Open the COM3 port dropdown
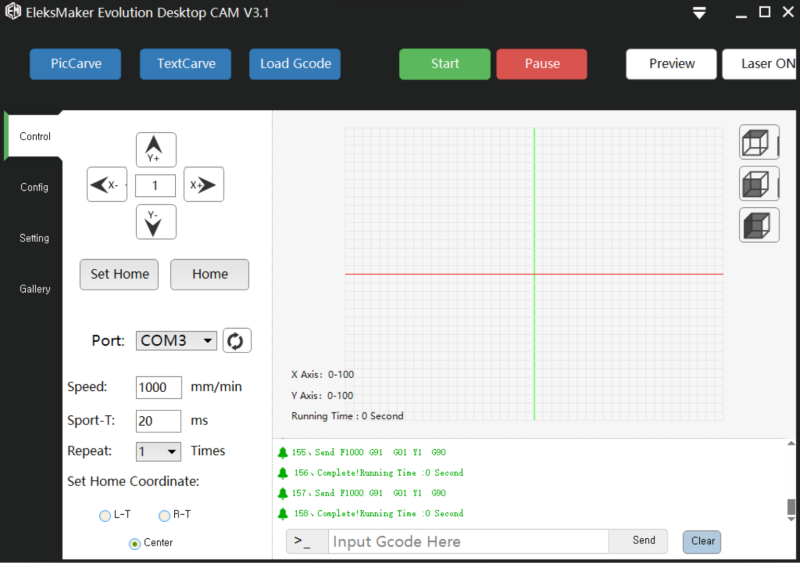 click(x=176, y=340)
